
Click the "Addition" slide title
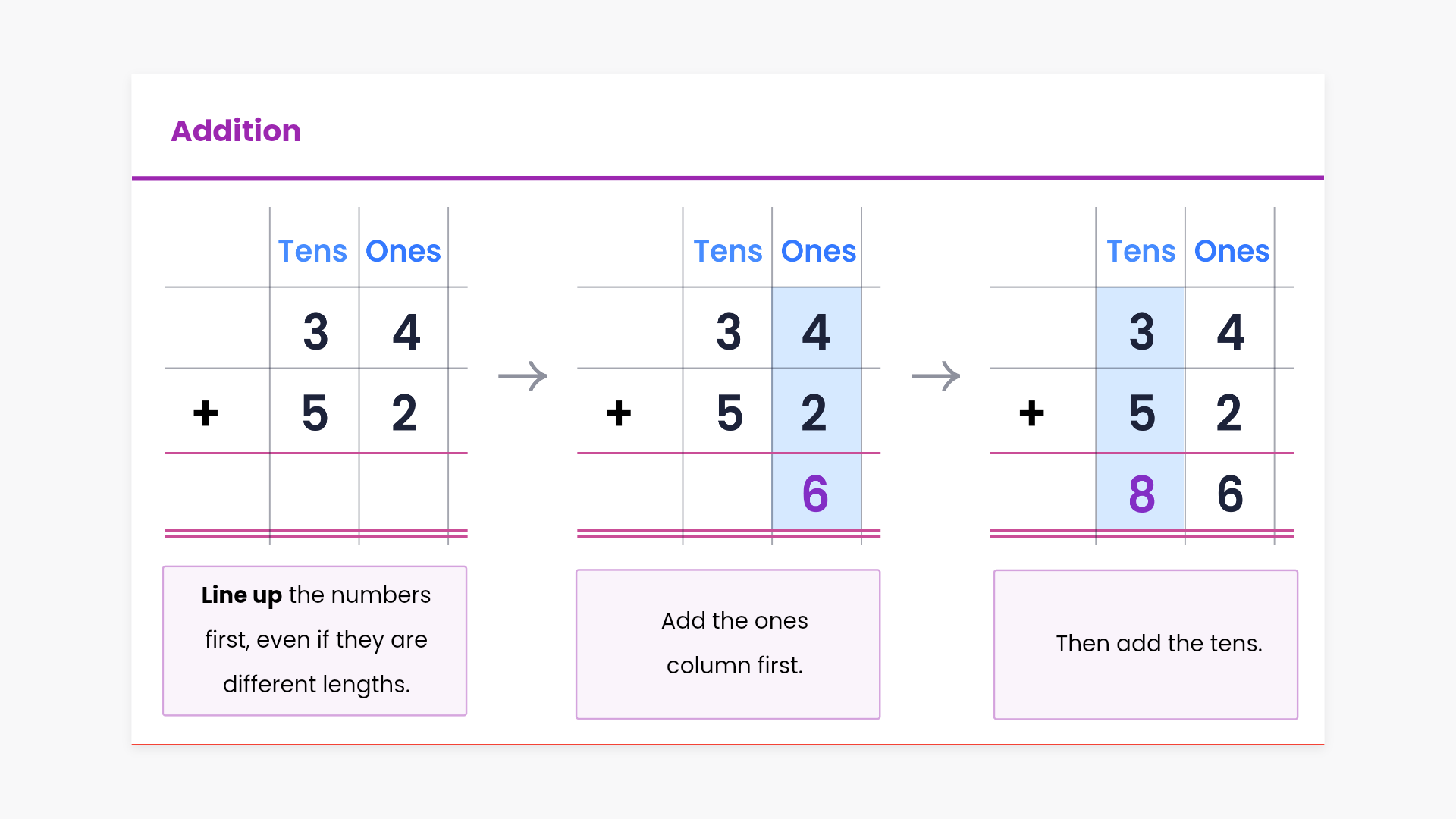[x=236, y=131]
